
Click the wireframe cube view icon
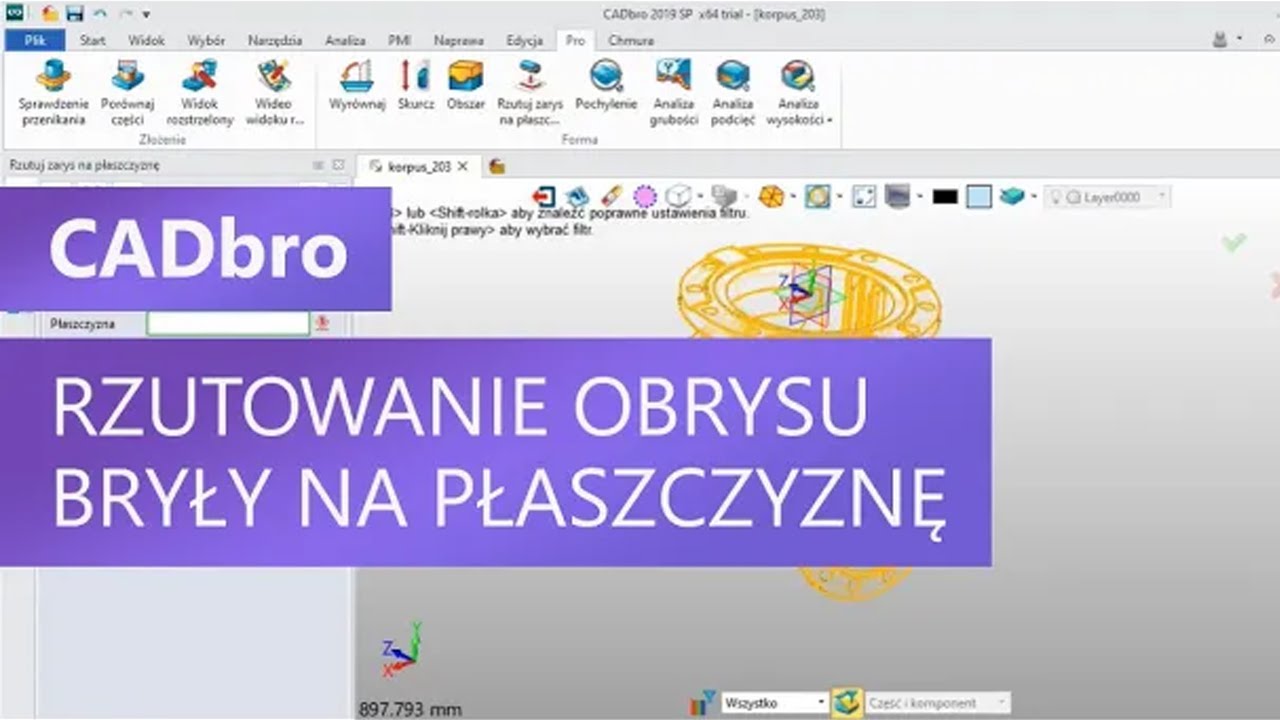pyautogui.click(x=678, y=196)
